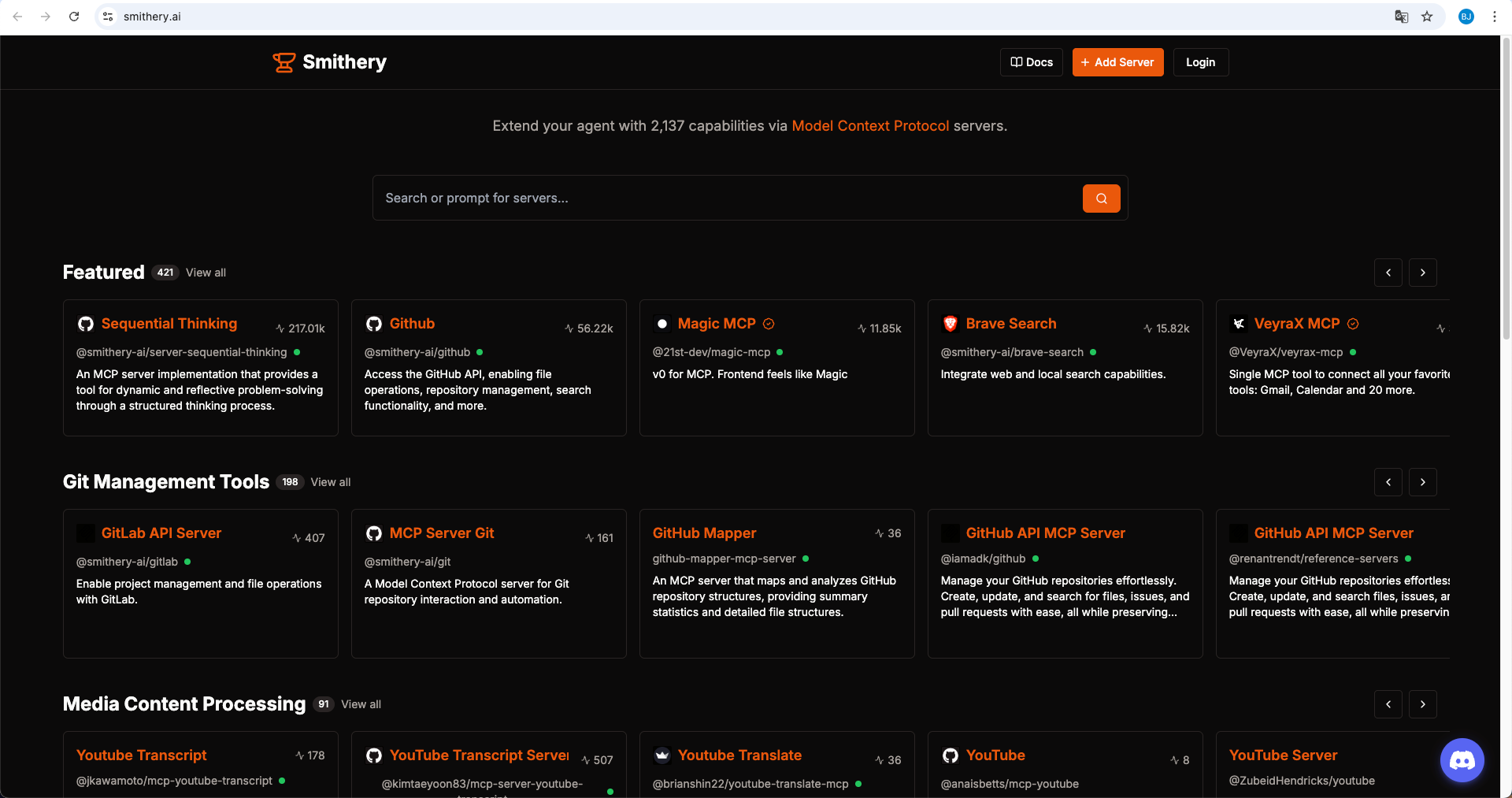Focus the search or prompt for servers field
Viewport: 1512px width, 798px height.
coord(728,199)
